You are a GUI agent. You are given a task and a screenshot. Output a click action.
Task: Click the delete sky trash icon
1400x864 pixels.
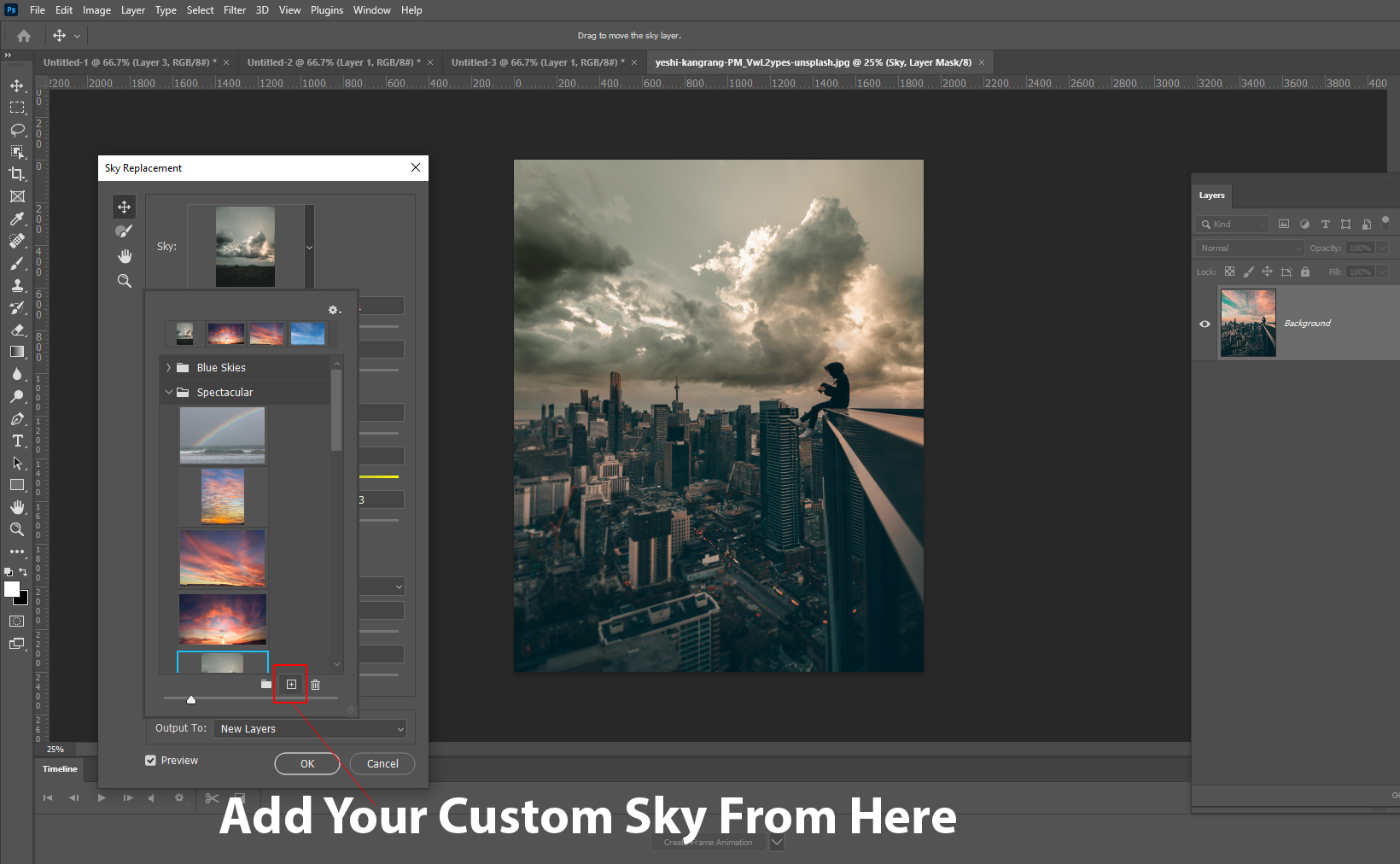tap(315, 685)
